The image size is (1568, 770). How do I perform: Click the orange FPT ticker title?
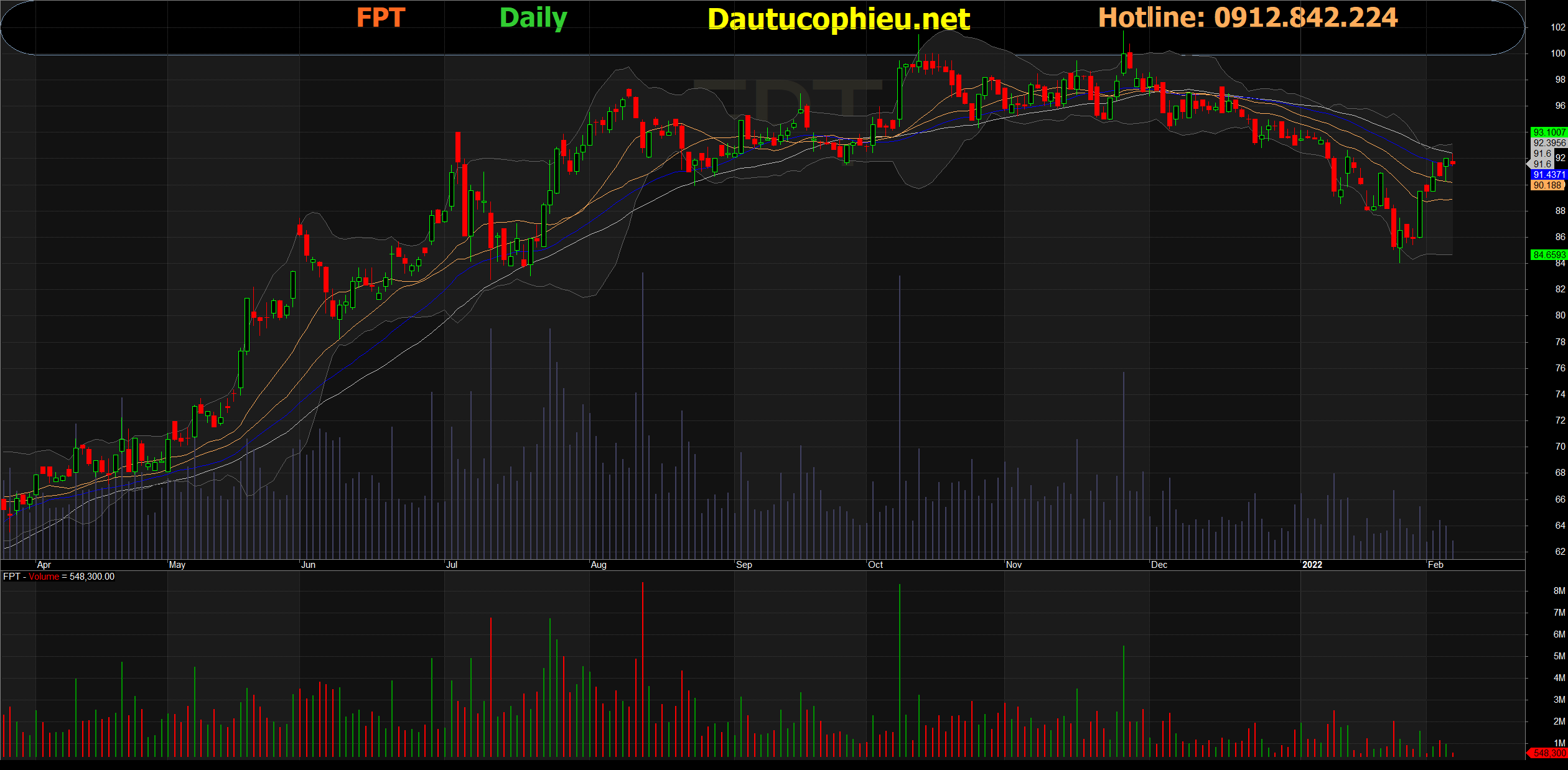[381, 17]
